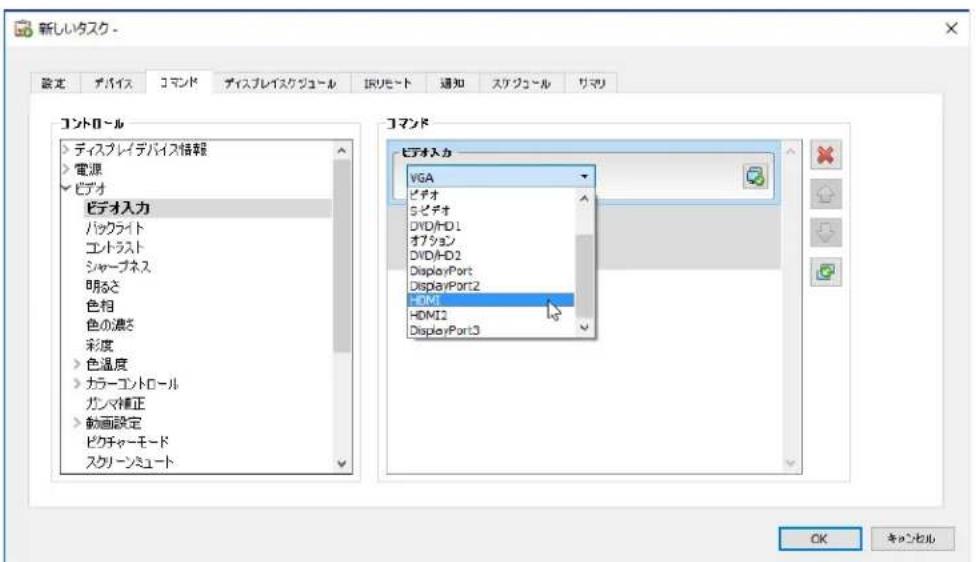
Task: Close the 新しいタスク dialog window
Action: 951,28
